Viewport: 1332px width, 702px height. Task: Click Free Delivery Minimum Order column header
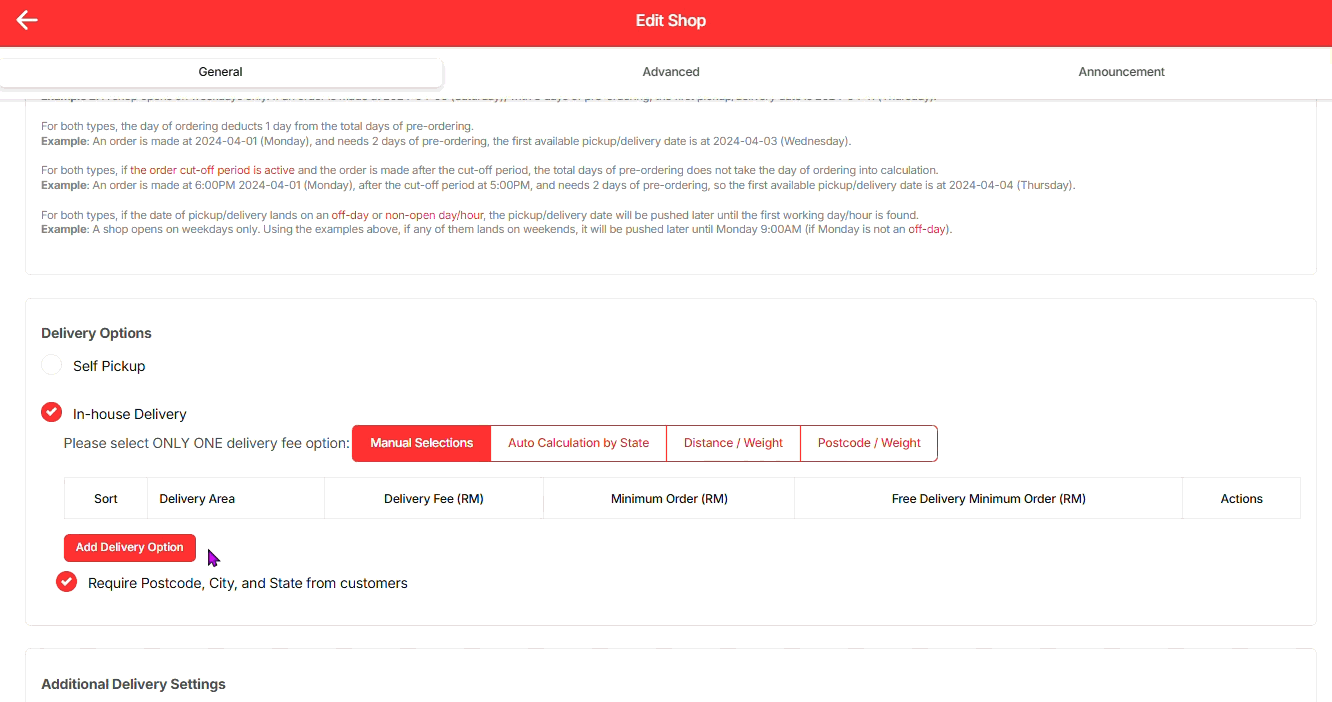[x=988, y=498]
